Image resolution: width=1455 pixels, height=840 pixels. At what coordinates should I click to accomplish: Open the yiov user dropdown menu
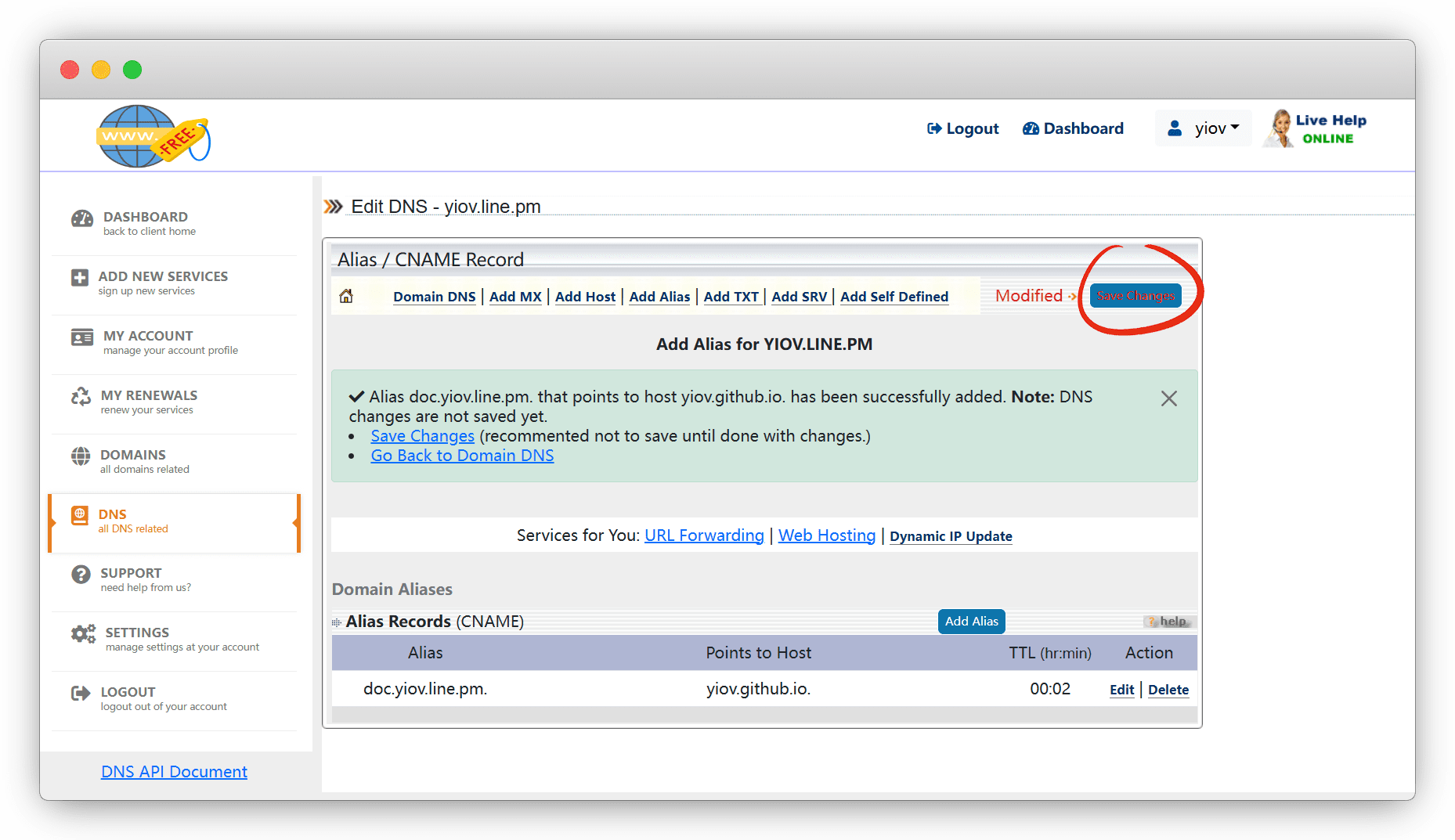(x=1204, y=128)
